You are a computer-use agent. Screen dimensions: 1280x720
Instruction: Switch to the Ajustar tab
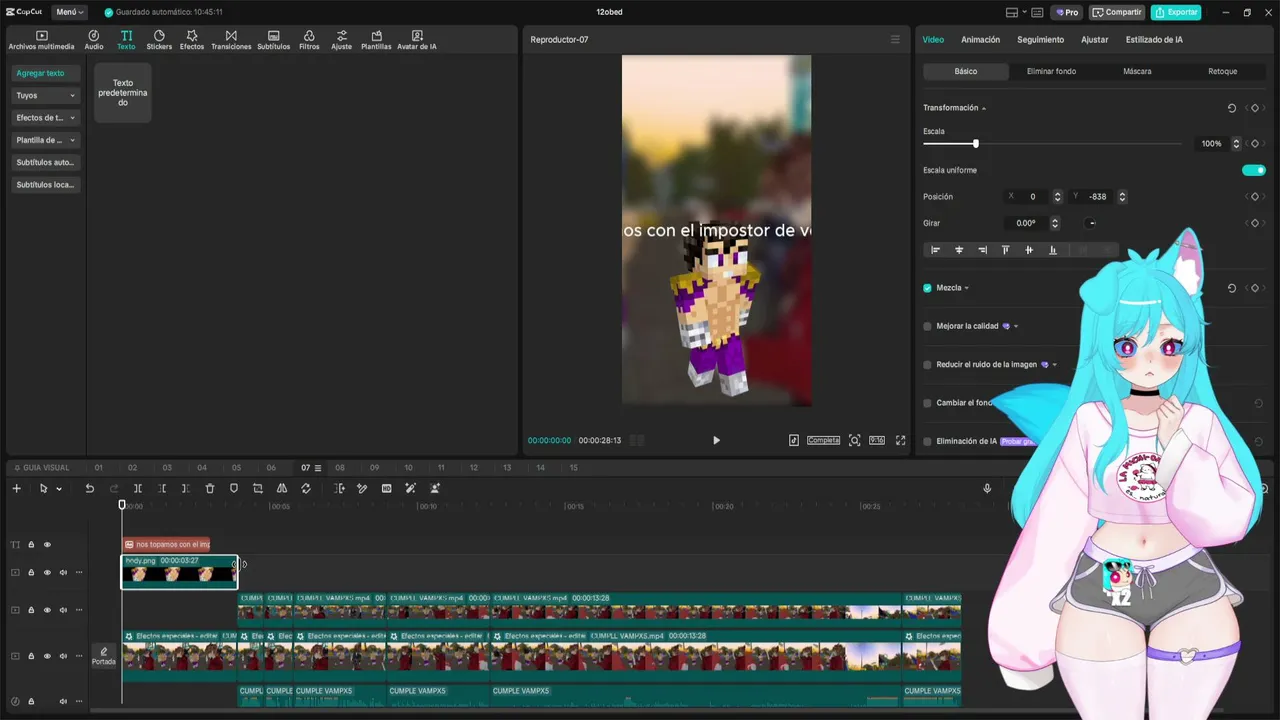1094,40
